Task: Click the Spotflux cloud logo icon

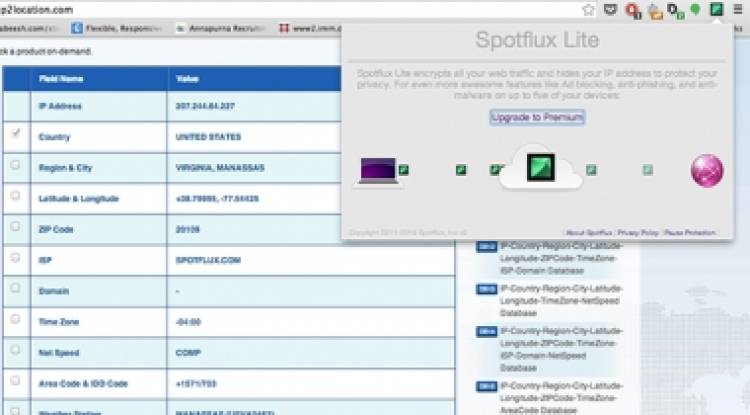Action: pyautogui.click(x=540, y=167)
